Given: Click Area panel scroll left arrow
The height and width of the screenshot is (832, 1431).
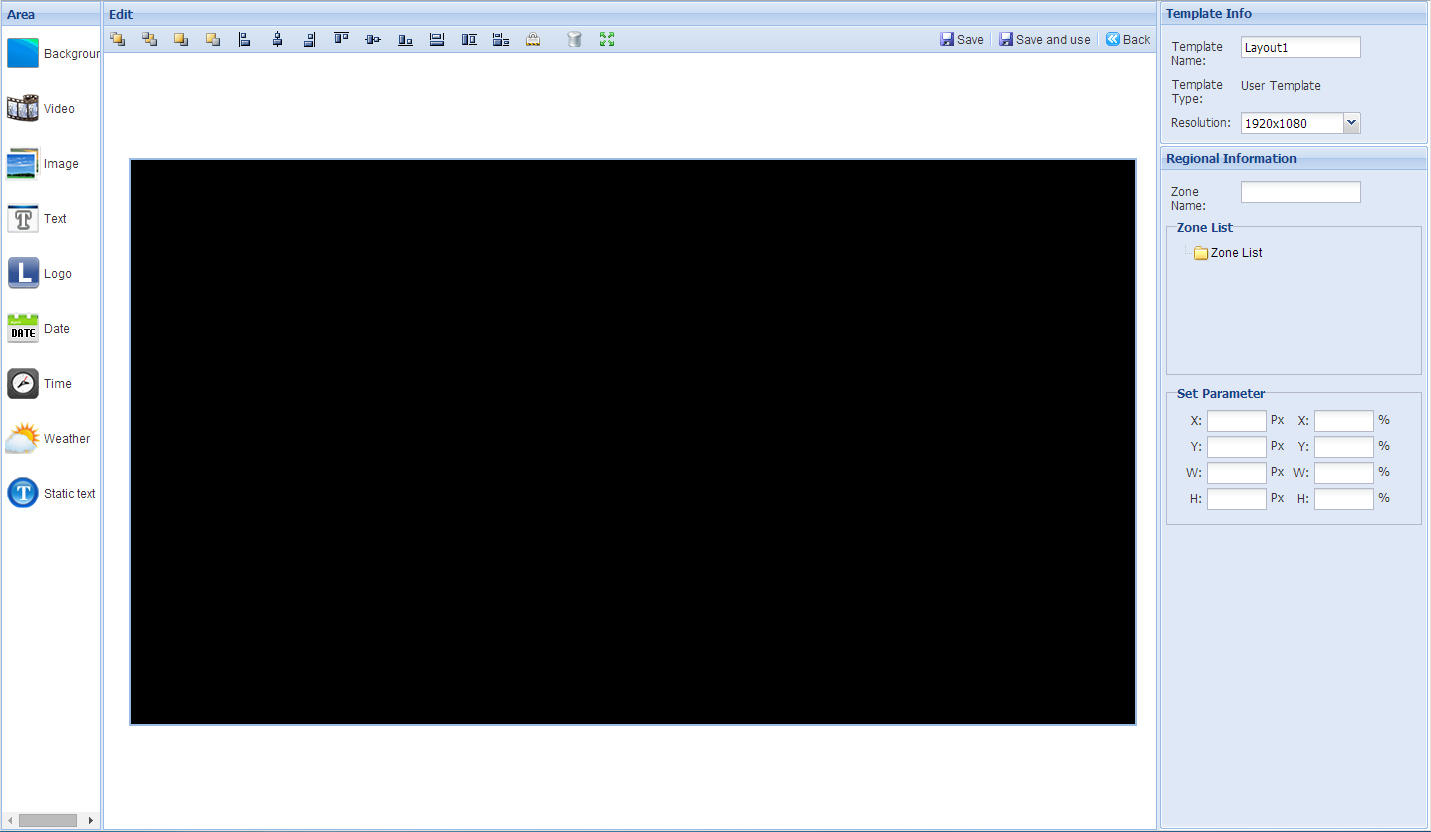Looking at the screenshot, I should tap(10, 821).
